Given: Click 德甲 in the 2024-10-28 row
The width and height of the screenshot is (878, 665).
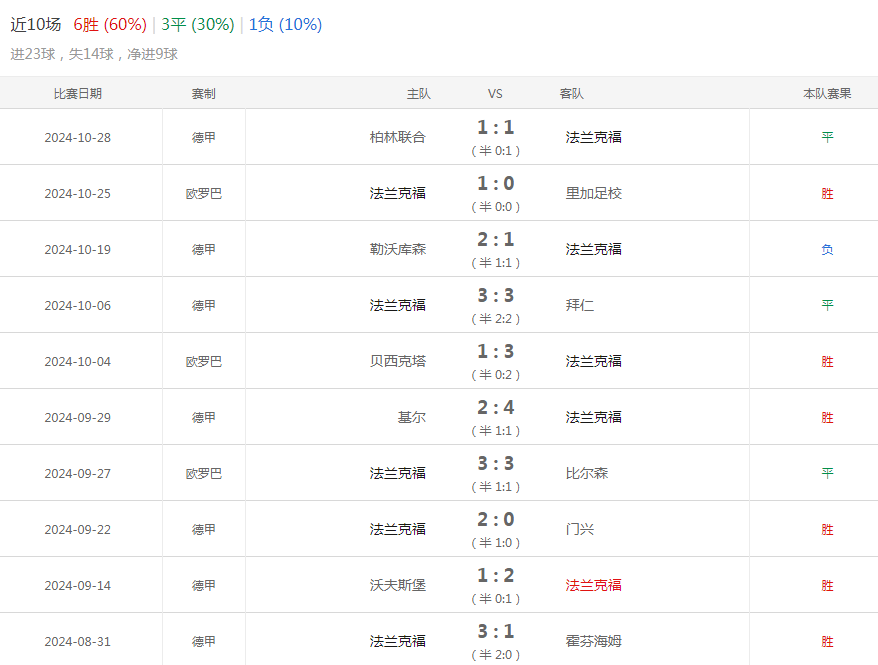Looking at the screenshot, I should (x=204, y=138).
